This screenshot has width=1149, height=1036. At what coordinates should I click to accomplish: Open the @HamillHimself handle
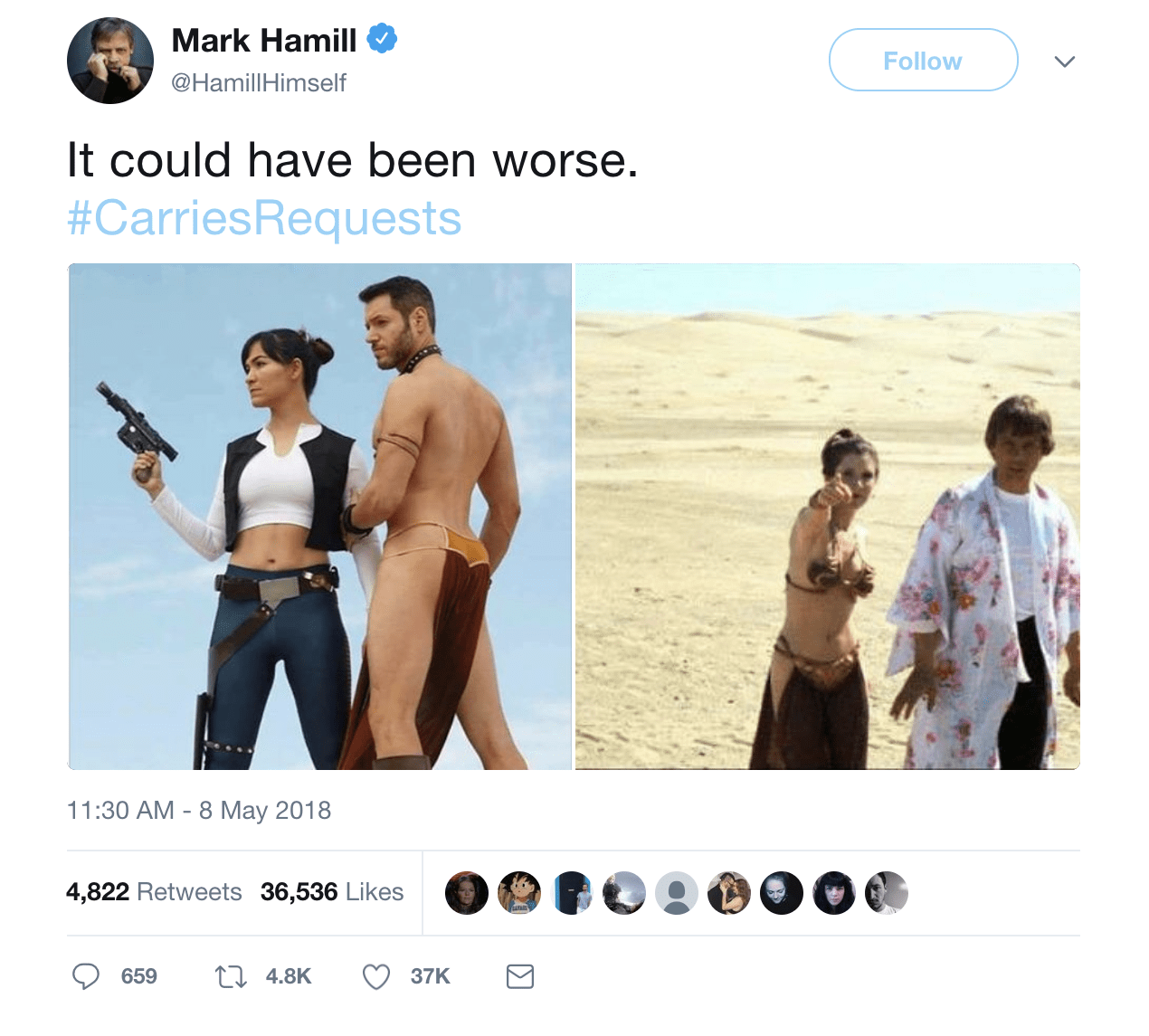tap(259, 82)
